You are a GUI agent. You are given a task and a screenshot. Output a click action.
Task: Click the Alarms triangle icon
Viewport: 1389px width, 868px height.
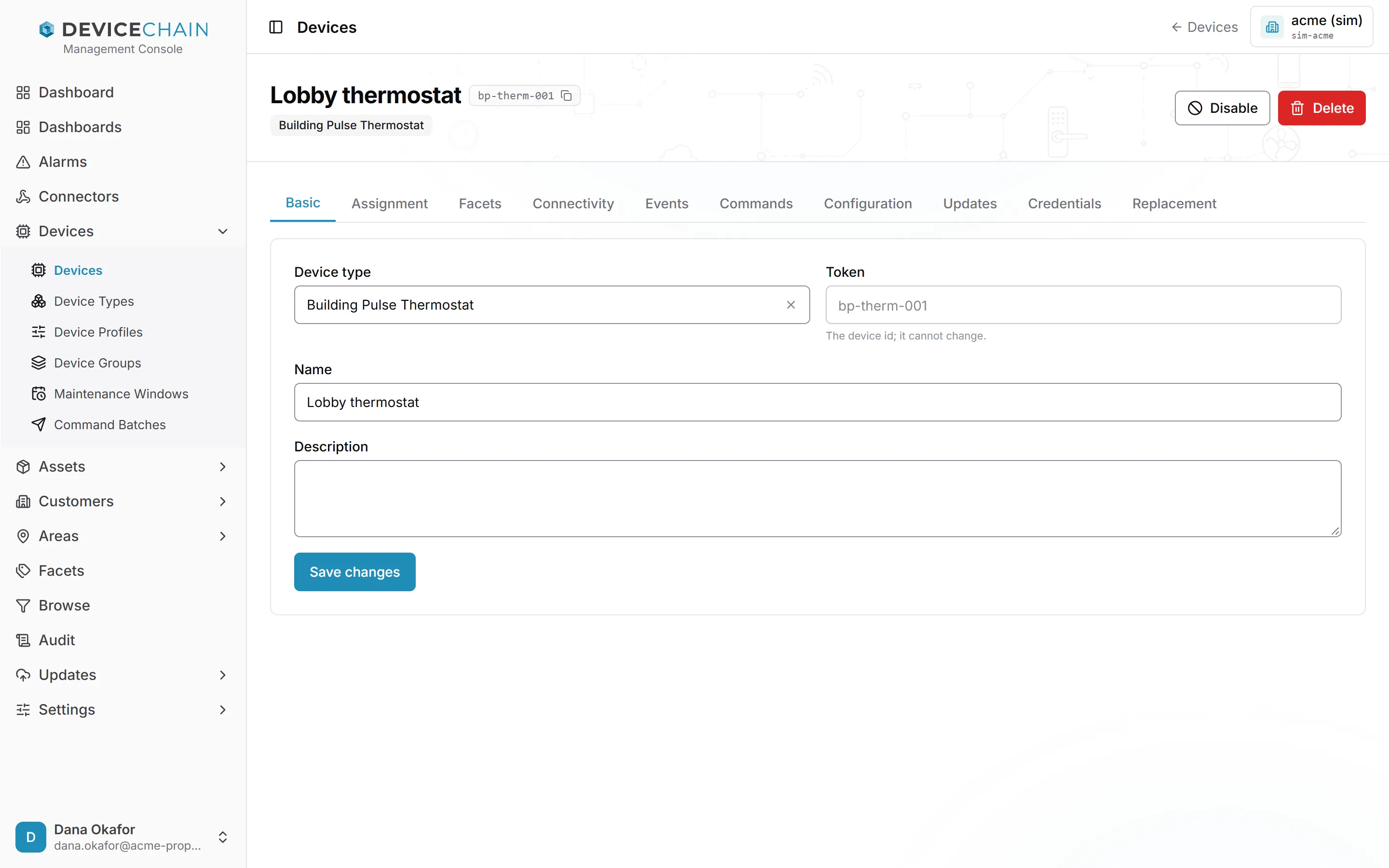(23, 162)
